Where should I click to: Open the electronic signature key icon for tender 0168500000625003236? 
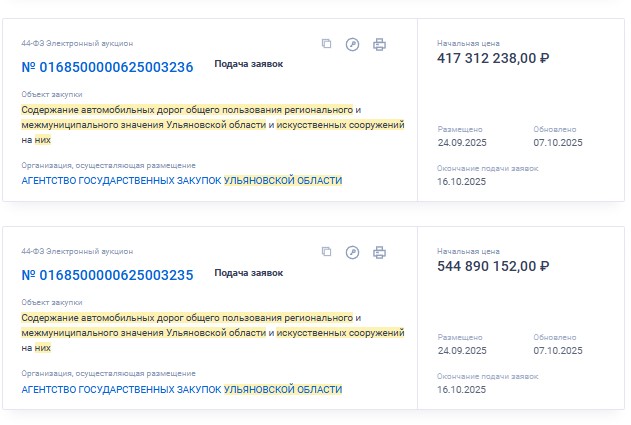pyautogui.click(x=352, y=44)
